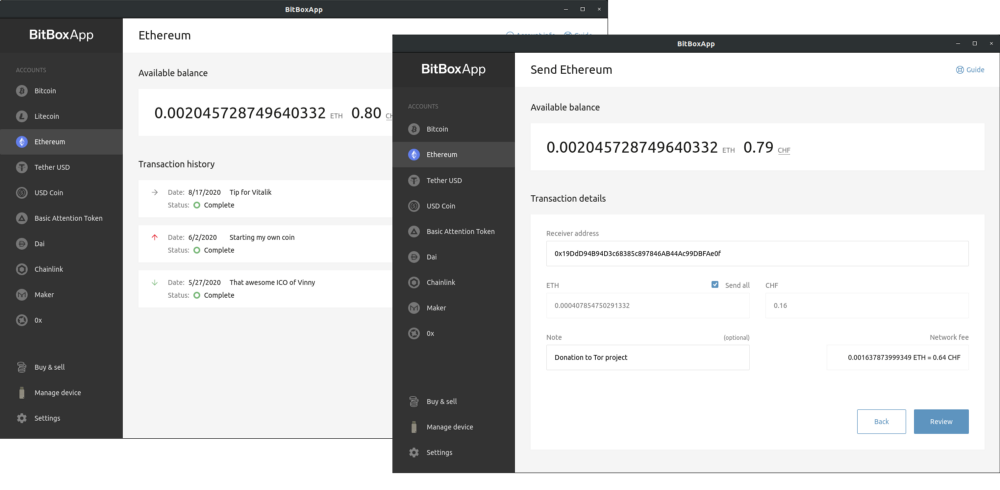
Task: Click the CHF amount field showing 0.16
Action: 867,306
